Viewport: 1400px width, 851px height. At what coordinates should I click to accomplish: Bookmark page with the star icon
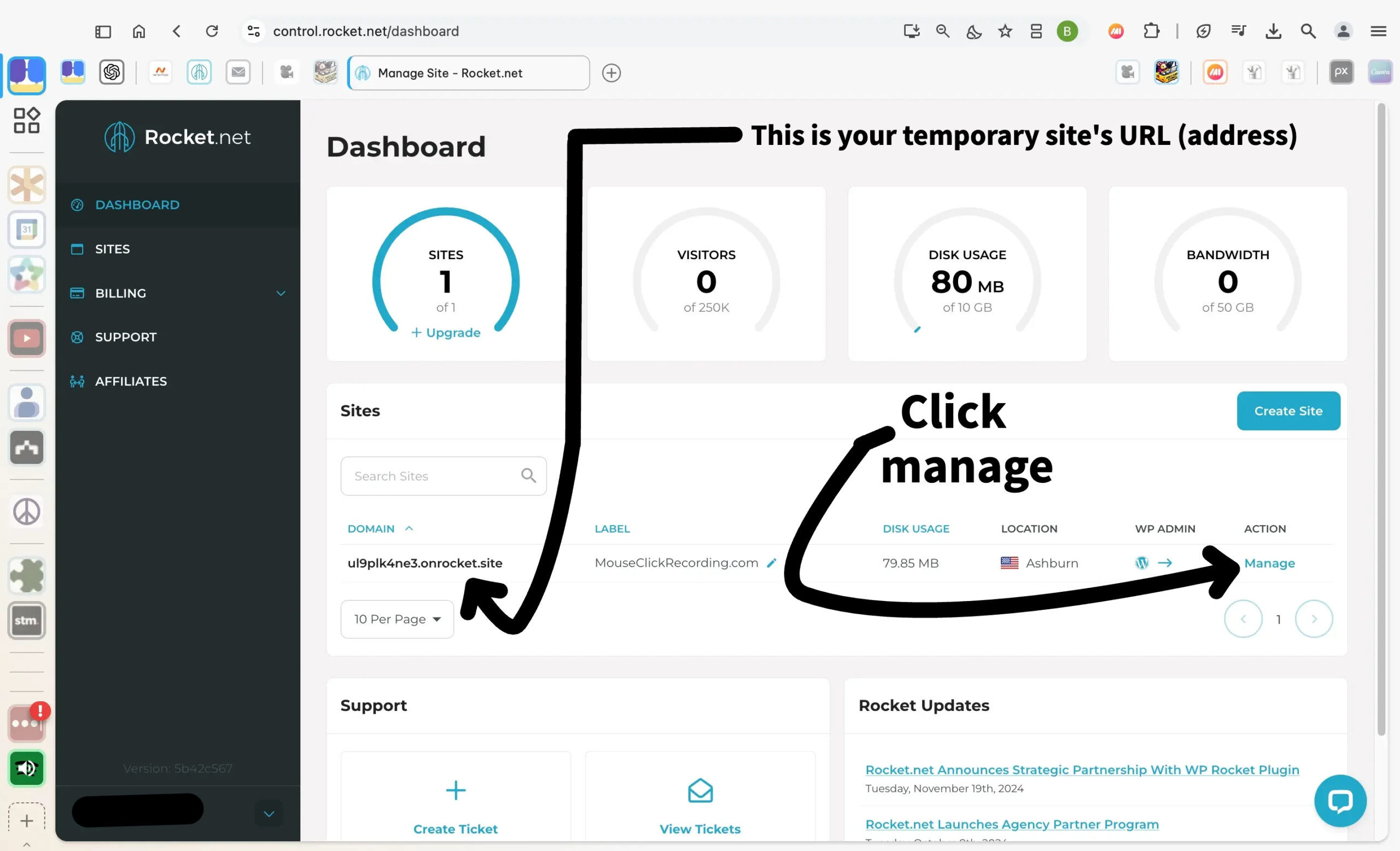pos(1005,31)
